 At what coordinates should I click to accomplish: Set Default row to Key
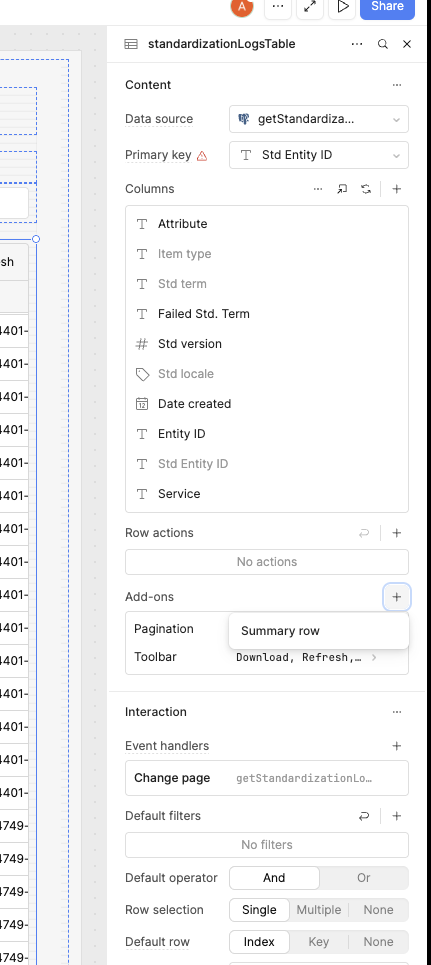pyautogui.click(x=319, y=942)
